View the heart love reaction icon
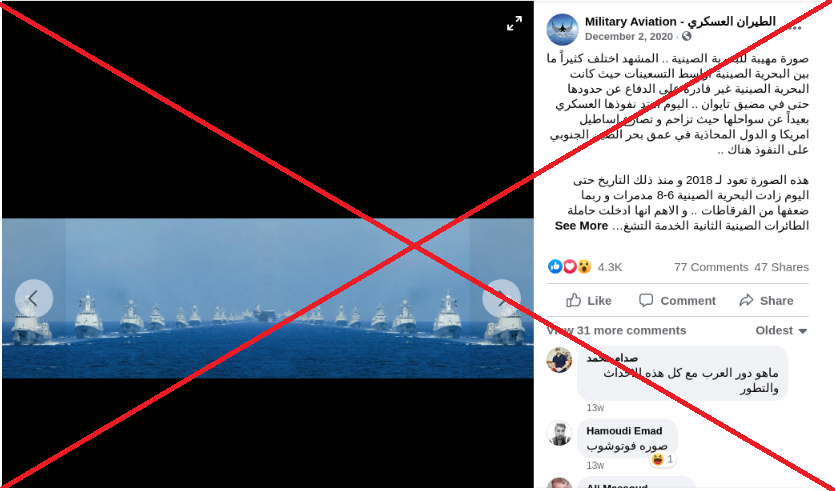Image resolution: width=836 pixels, height=491 pixels. 570,267
